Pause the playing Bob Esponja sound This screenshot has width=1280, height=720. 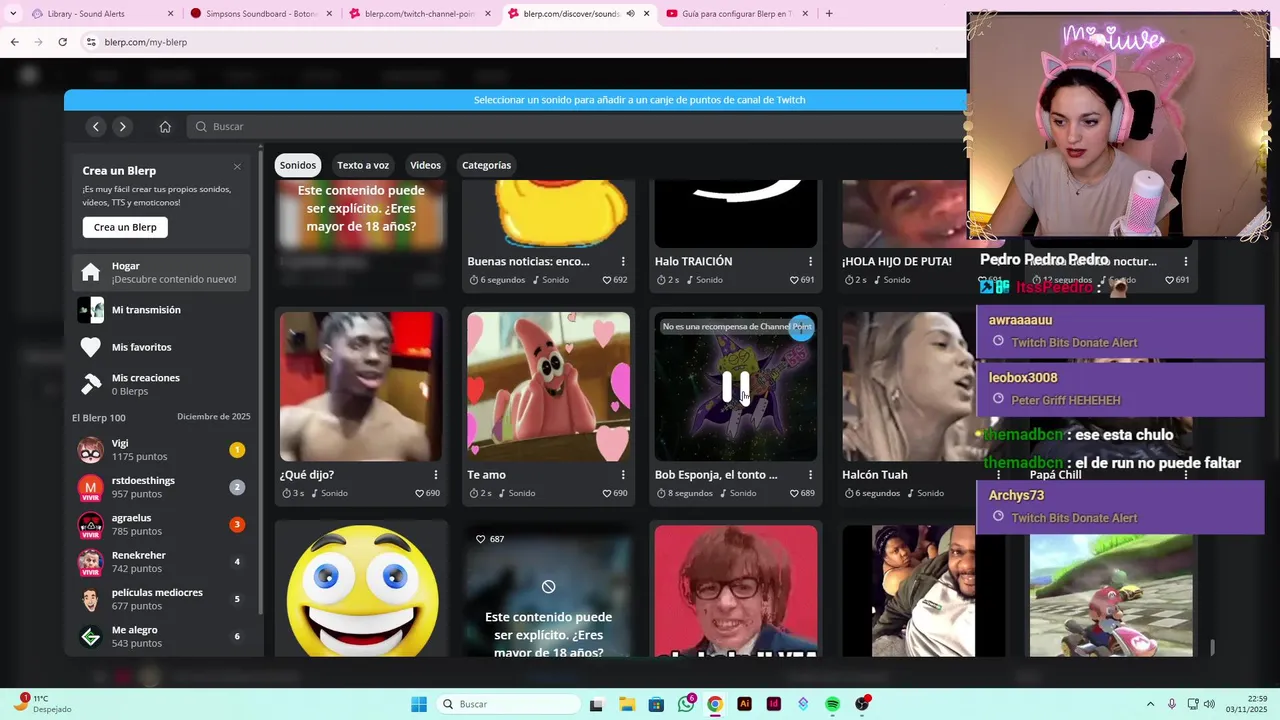(736, 386)
